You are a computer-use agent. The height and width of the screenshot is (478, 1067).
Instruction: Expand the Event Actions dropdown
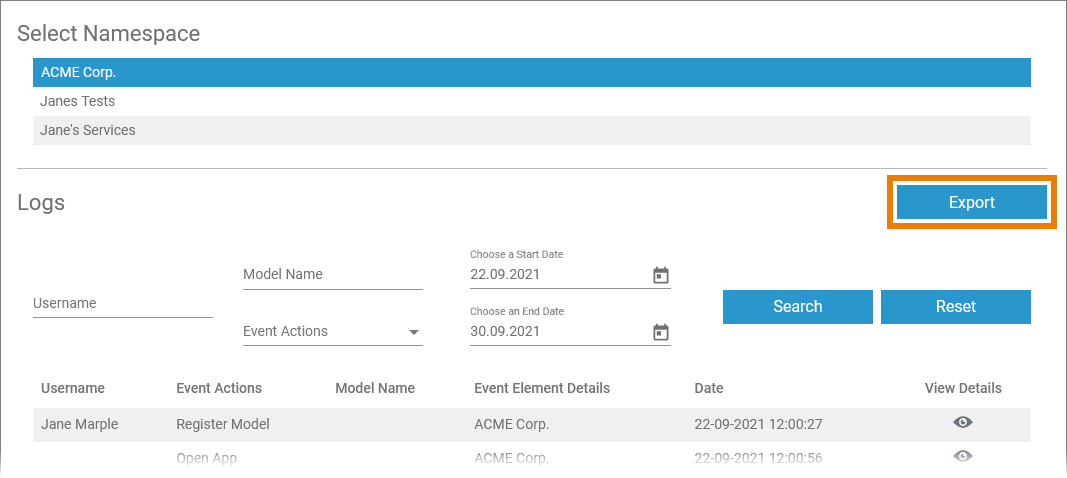click(x=413, y=332)
